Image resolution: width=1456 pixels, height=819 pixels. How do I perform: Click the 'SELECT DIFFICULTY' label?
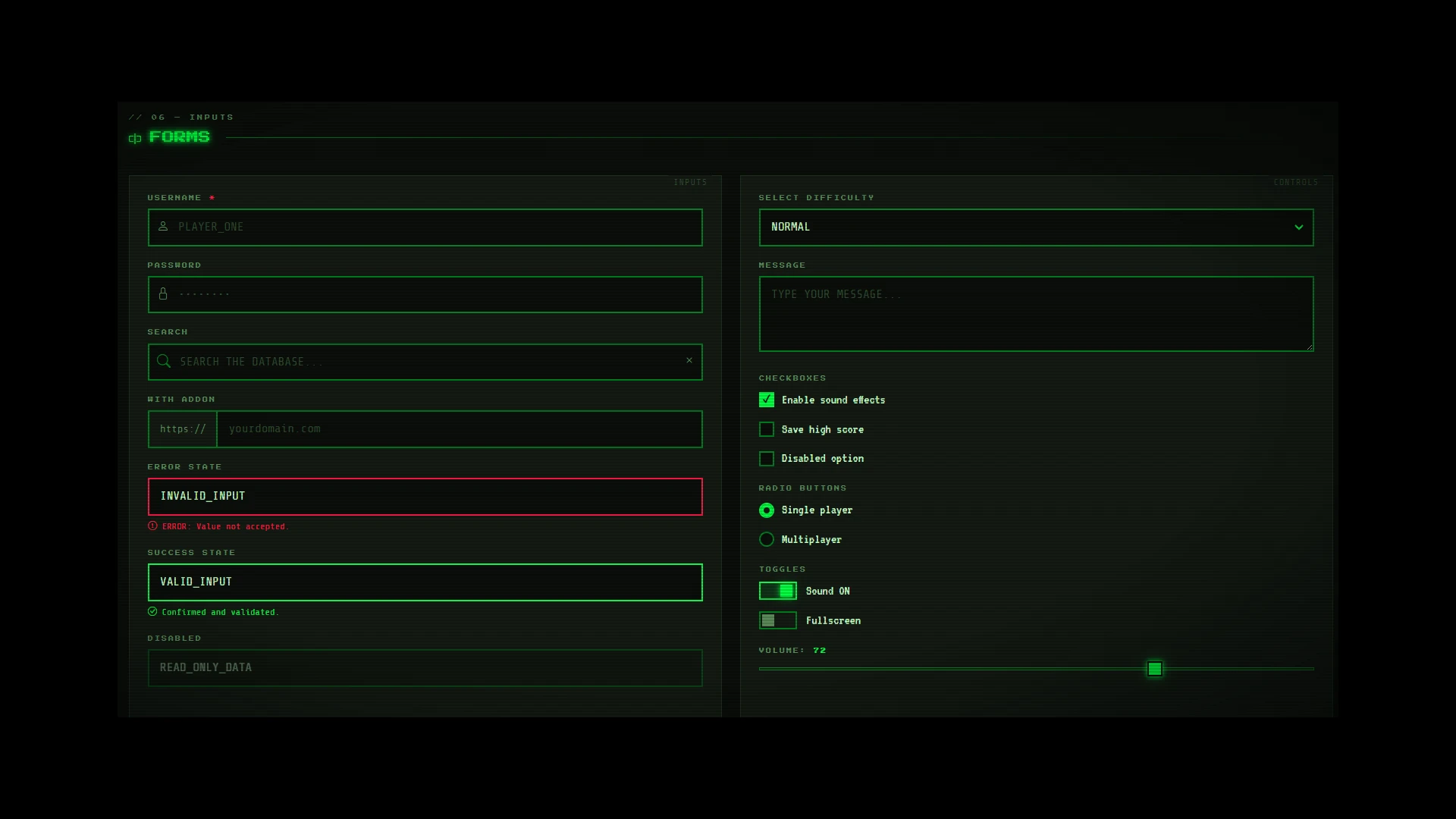(x=817, y=197)
